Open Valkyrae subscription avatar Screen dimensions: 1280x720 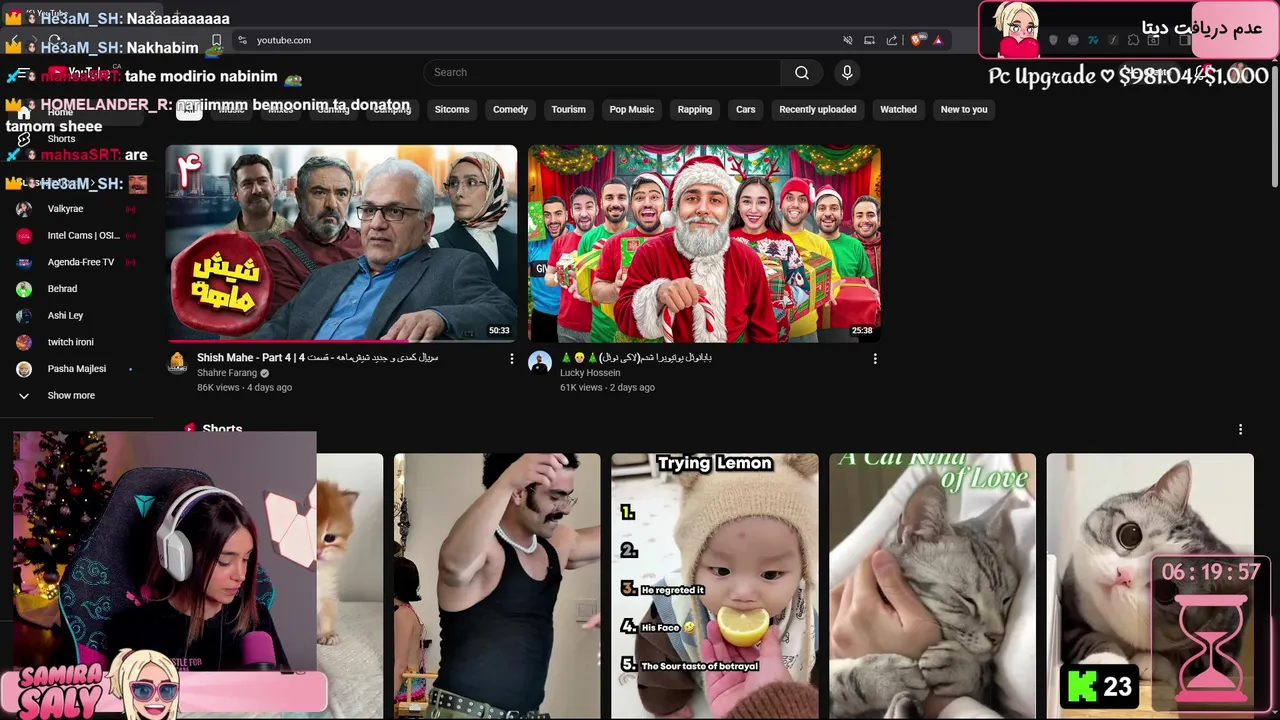24,209
